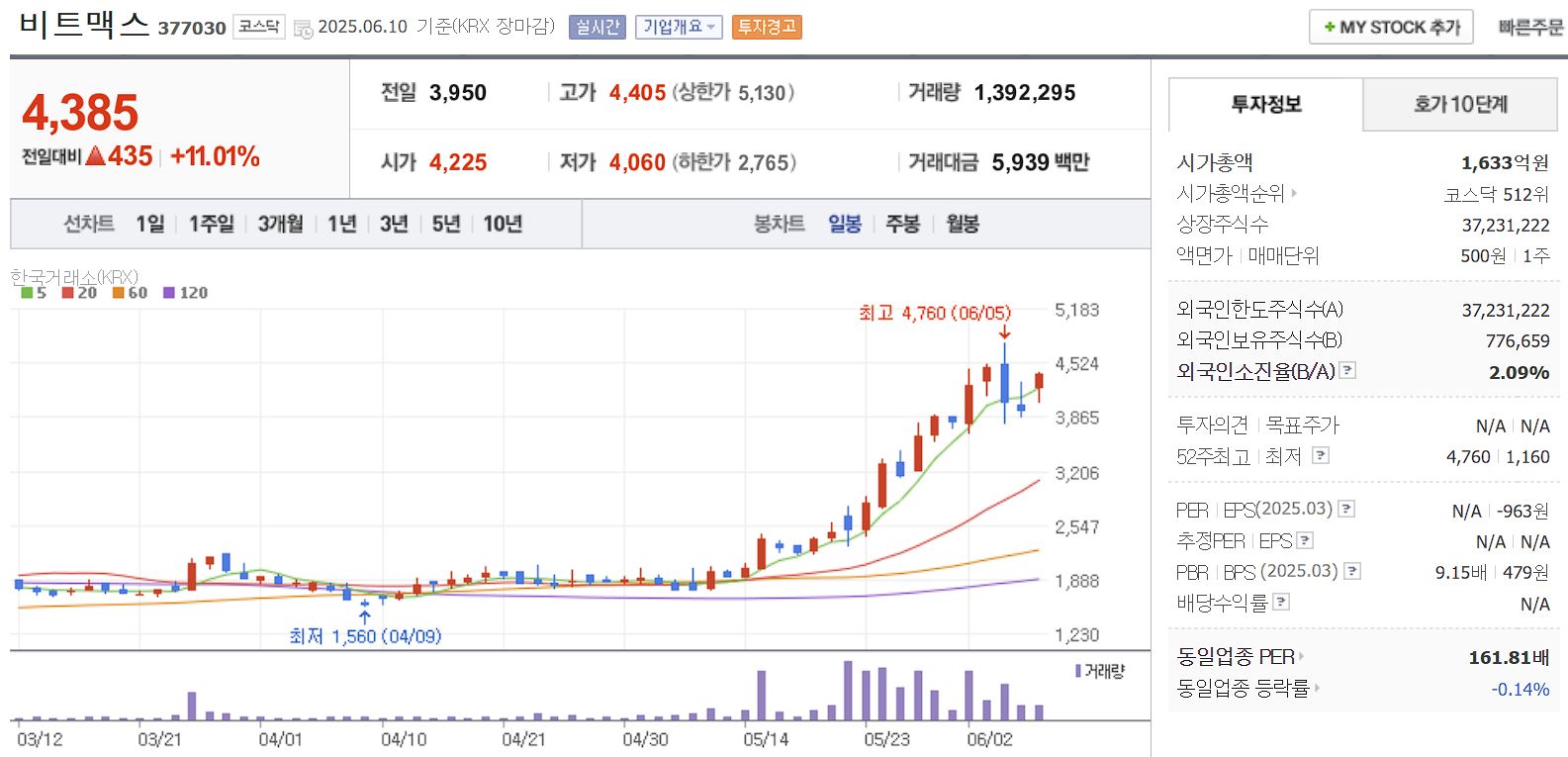Click the 거래량 value 1,392,295
The width and height of the screenshot is (1568, 757).
pyautogui.click(x=1025, y=93)
